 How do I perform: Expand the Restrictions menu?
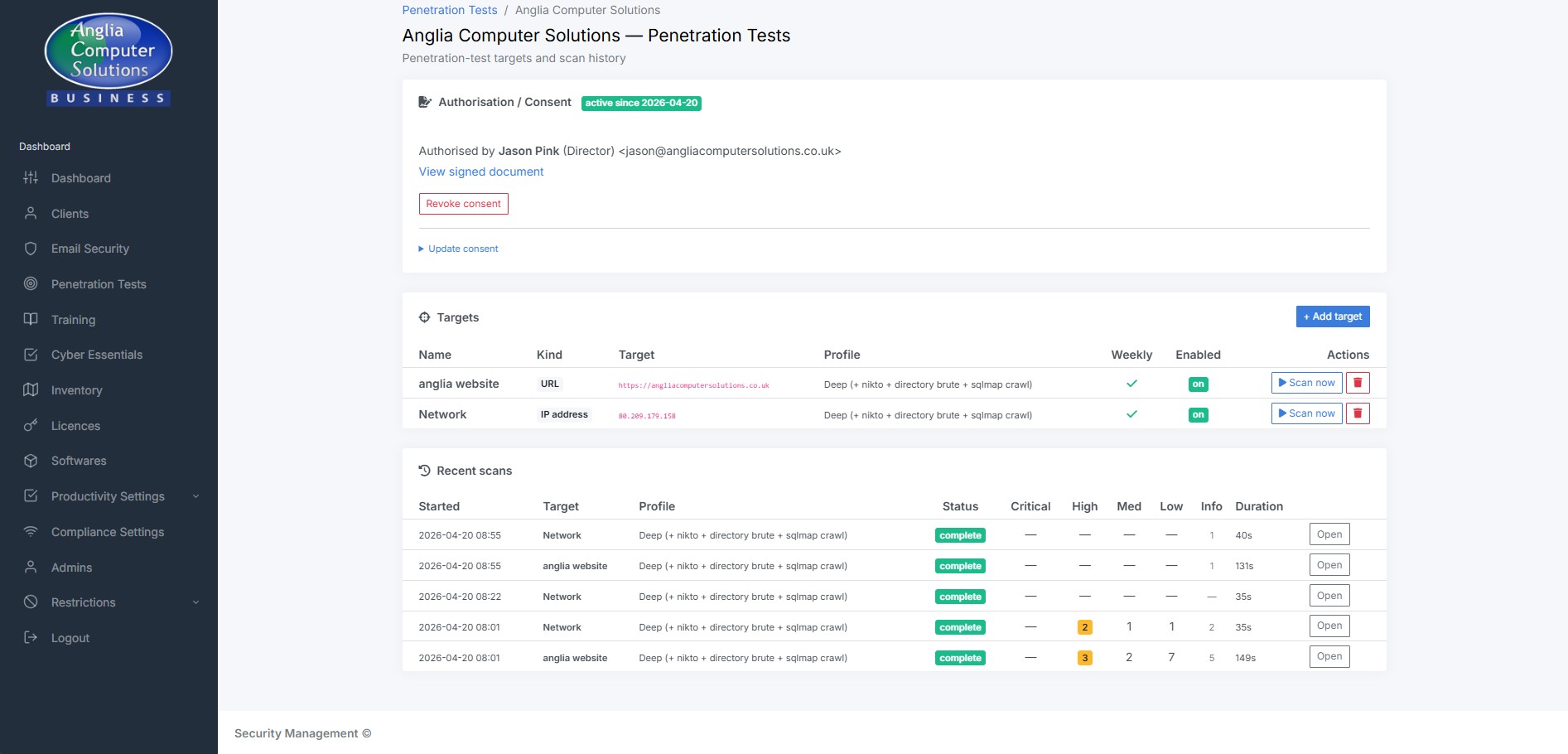(83, 602)
